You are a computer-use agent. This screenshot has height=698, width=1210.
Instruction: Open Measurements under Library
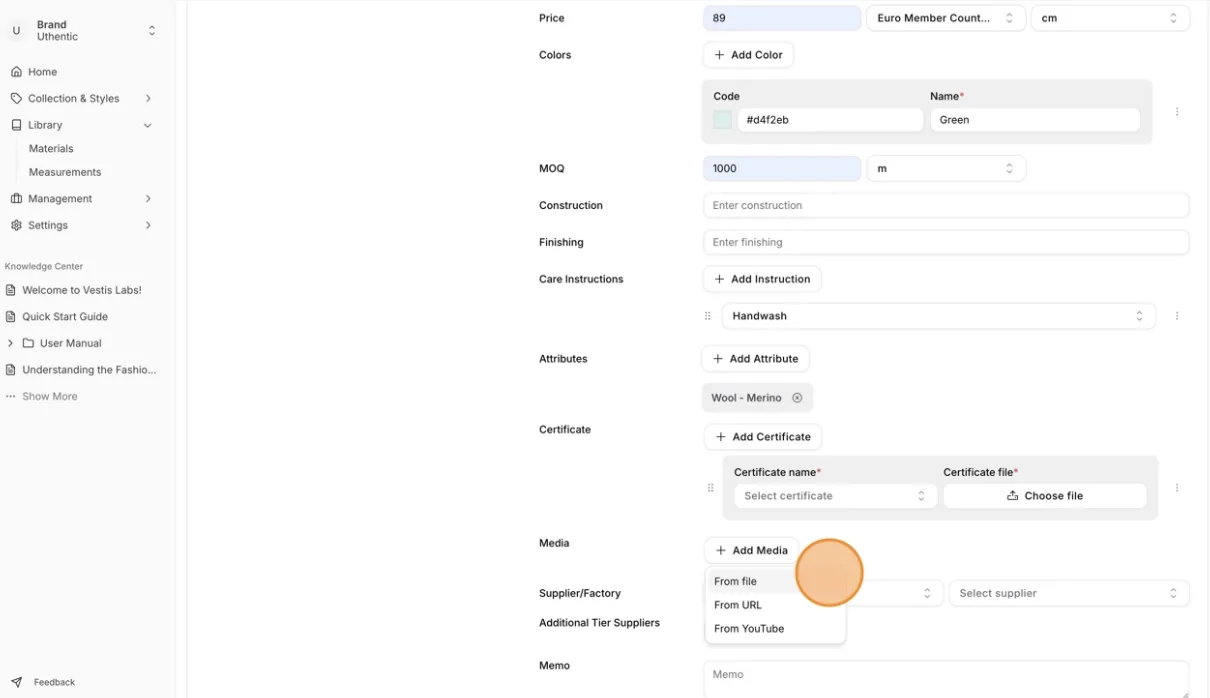(65, 172)
